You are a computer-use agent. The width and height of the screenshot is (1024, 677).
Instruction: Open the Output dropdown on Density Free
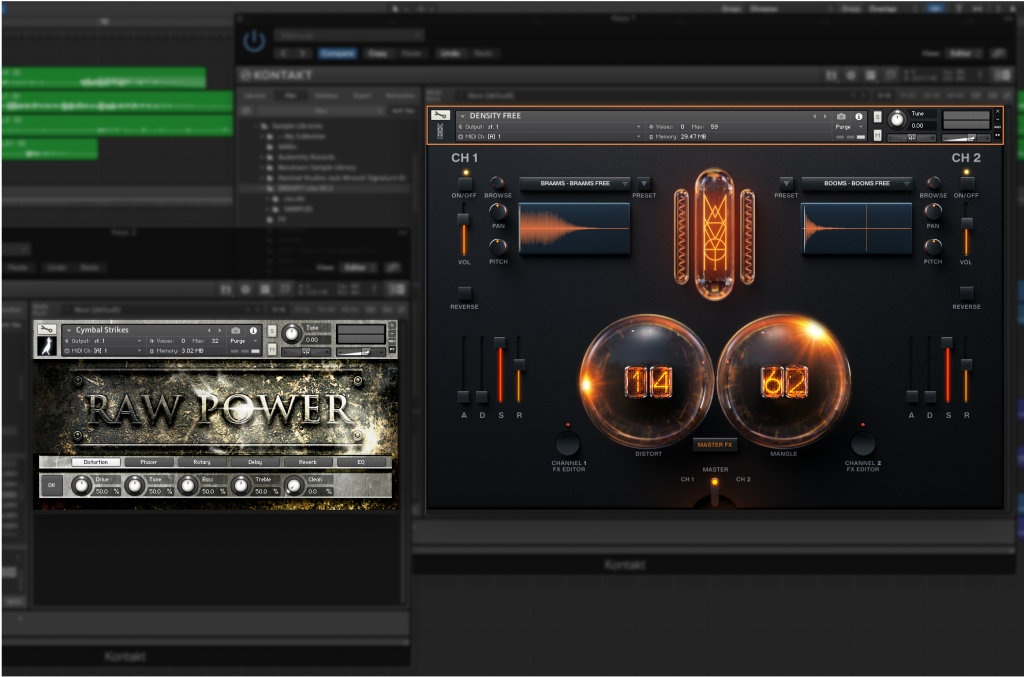click(x=549, y=127)
